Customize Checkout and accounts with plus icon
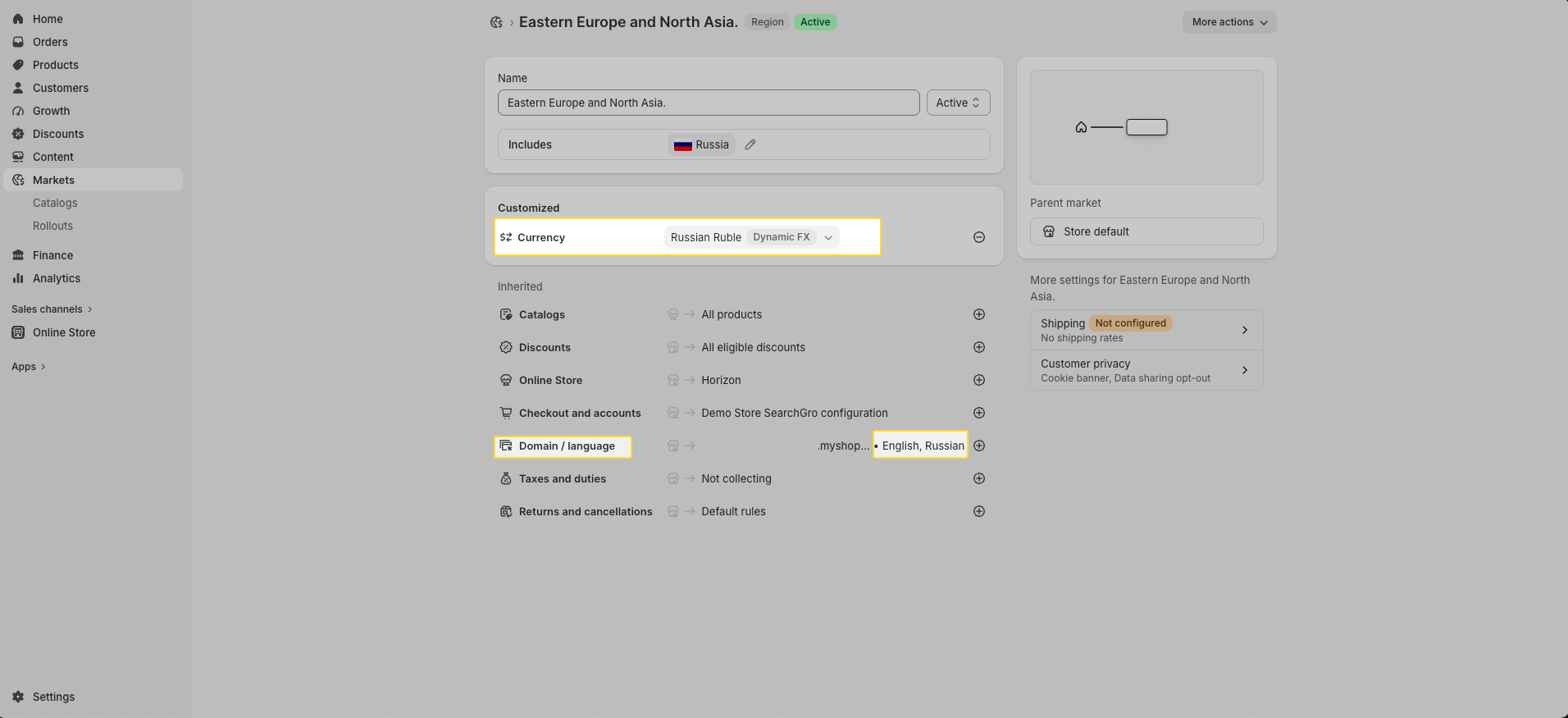The height and width of the screenshot is (718, 1568). pos(979,413)
